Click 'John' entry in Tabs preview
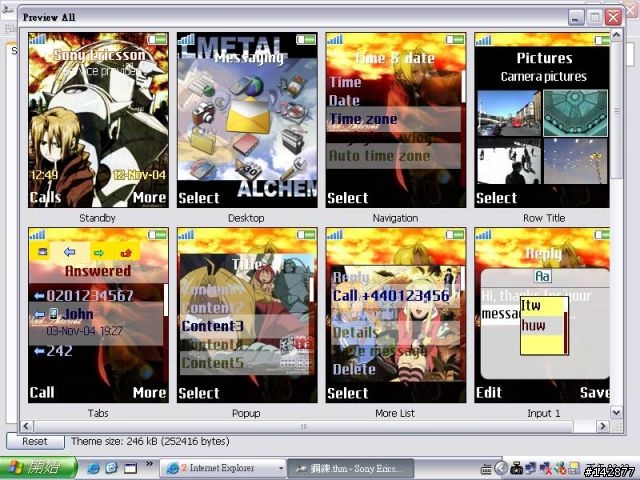The width and height of the screenshot is (640, 480). [78, 314]
